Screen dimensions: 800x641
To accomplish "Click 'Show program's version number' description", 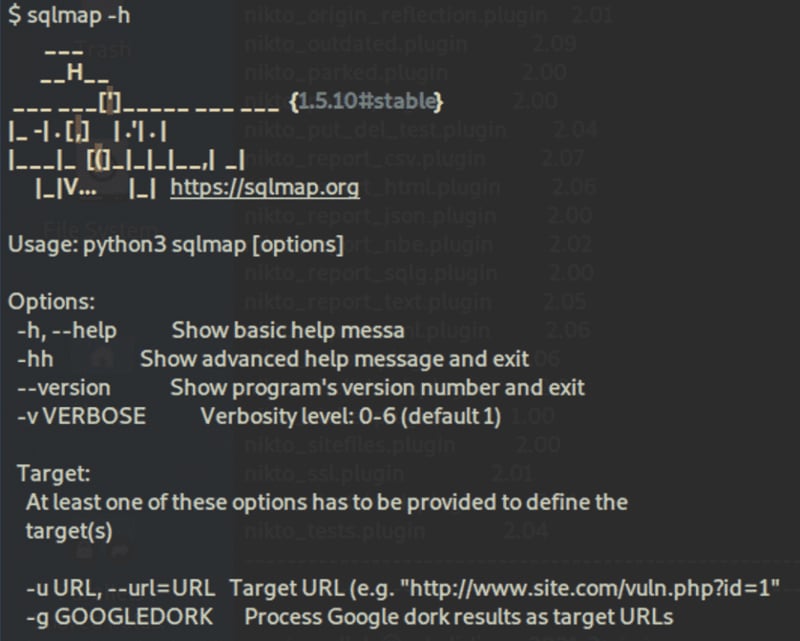I will pos(377,387).
